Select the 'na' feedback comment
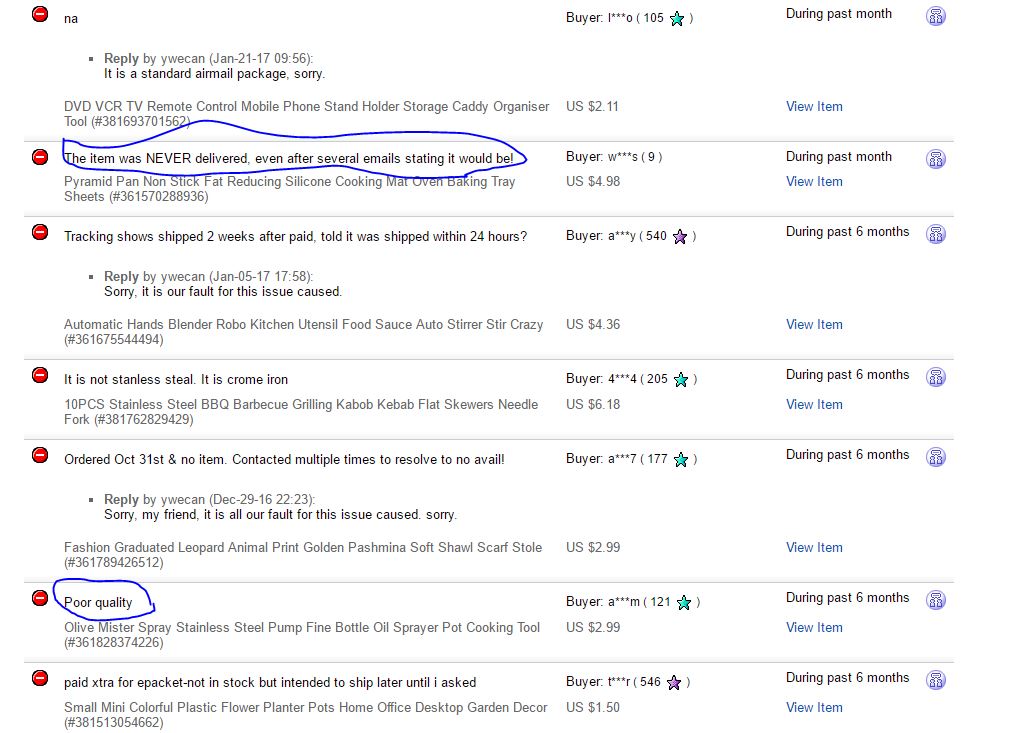This screenshot has width=1021, height=733. click(71, 19)
